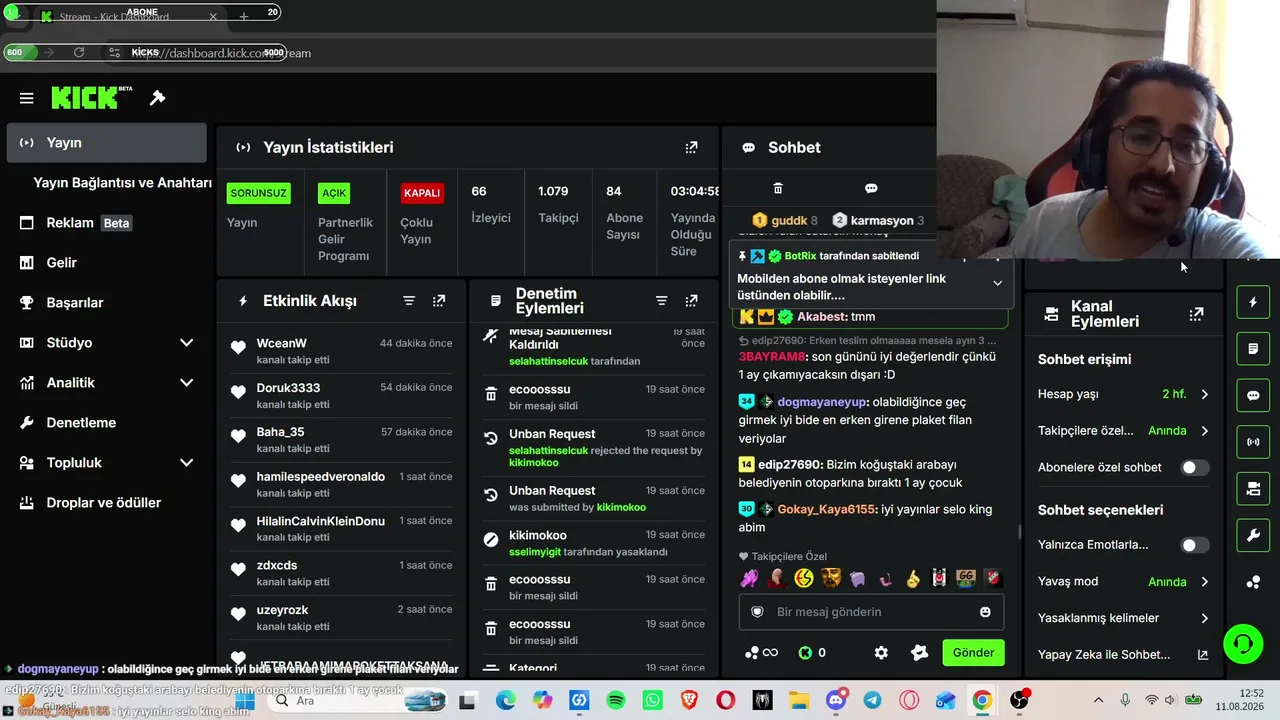This screenshot has height=720, width=1280.
Task: Click username dogmayaneyup in chat
Action: coord(822,402)
